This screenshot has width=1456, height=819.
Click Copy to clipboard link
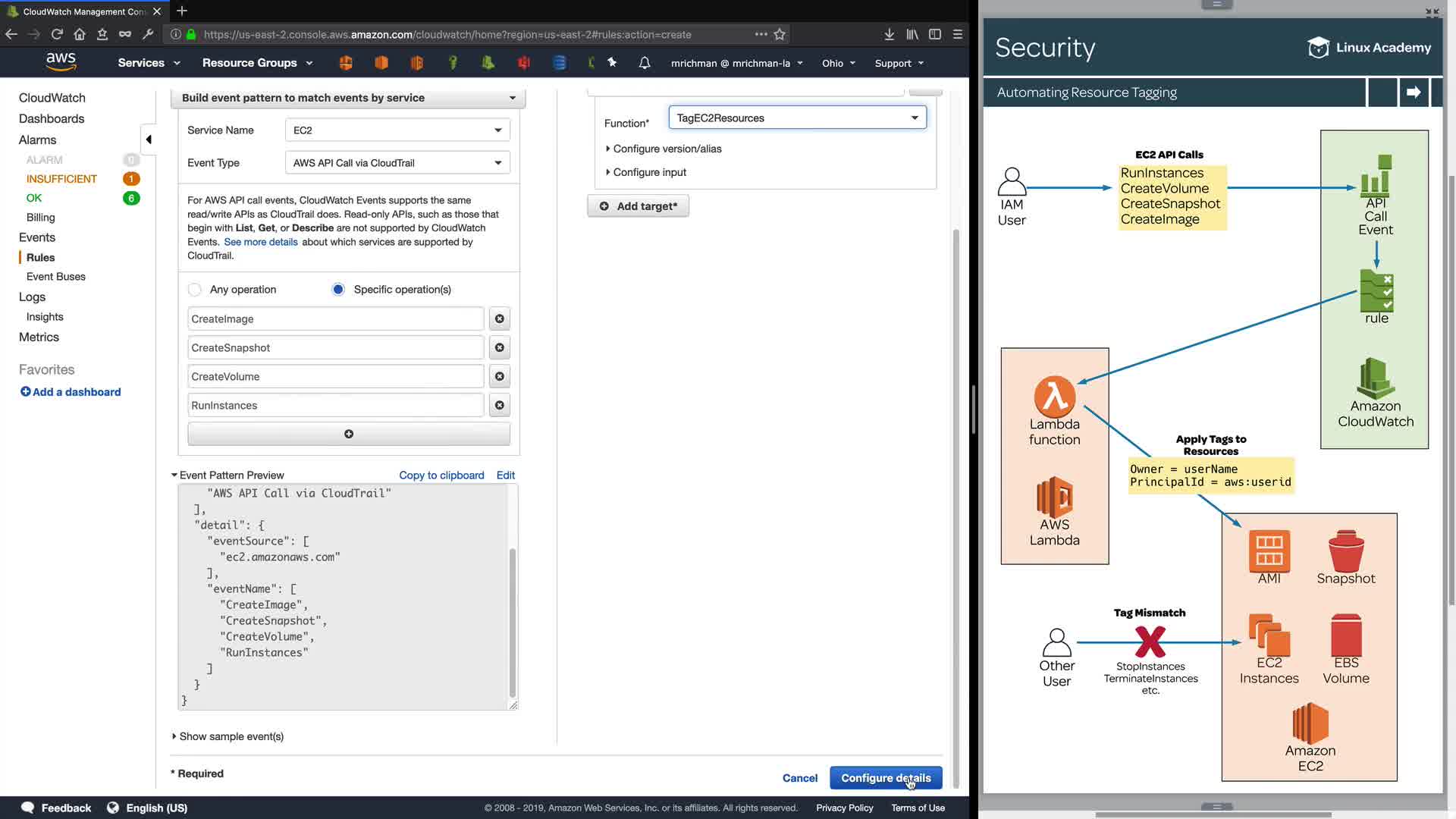coord(441,475)
